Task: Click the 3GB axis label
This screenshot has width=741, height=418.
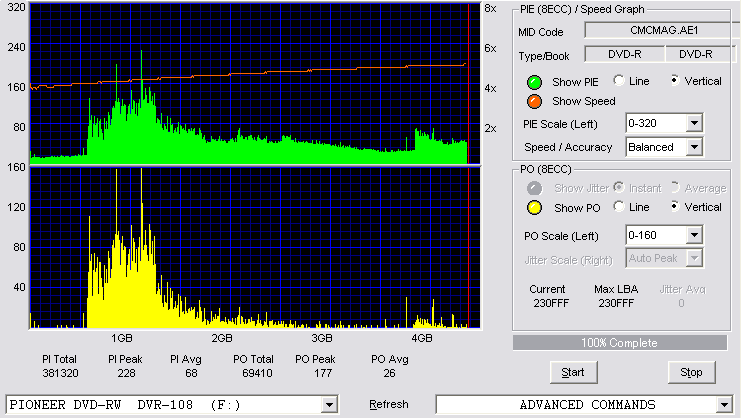Action: pyautogui.click(x=322, y=338)
